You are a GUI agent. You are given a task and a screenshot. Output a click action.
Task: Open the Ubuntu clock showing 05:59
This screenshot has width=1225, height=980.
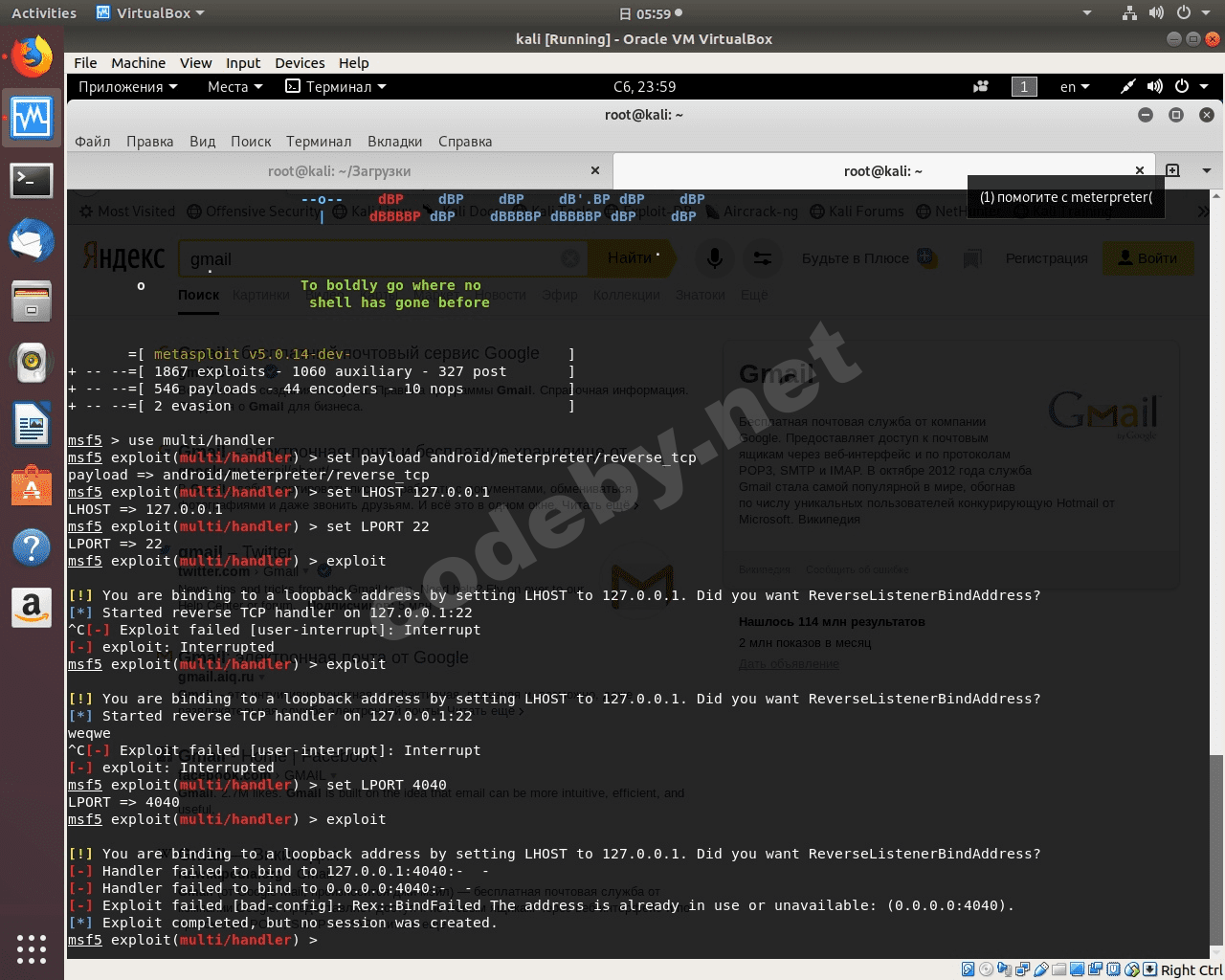(x=651, y=13)
